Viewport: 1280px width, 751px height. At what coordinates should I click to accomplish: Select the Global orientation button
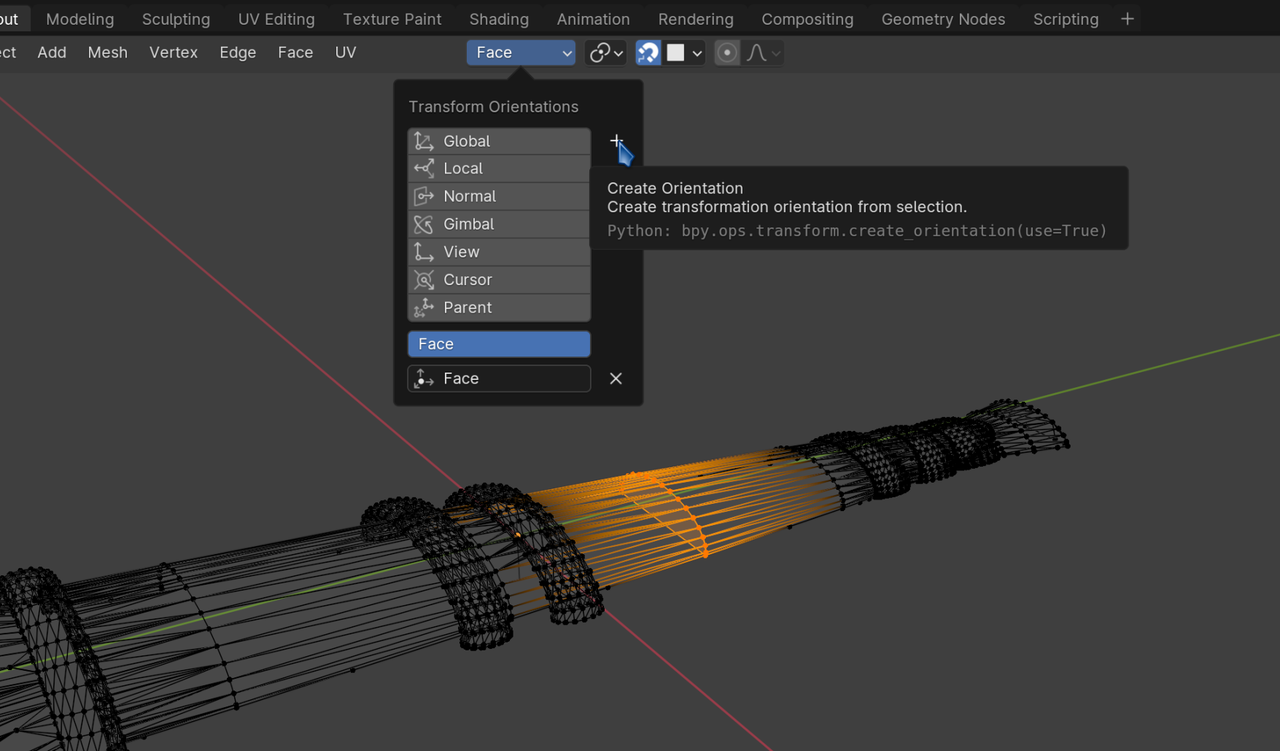498,141
